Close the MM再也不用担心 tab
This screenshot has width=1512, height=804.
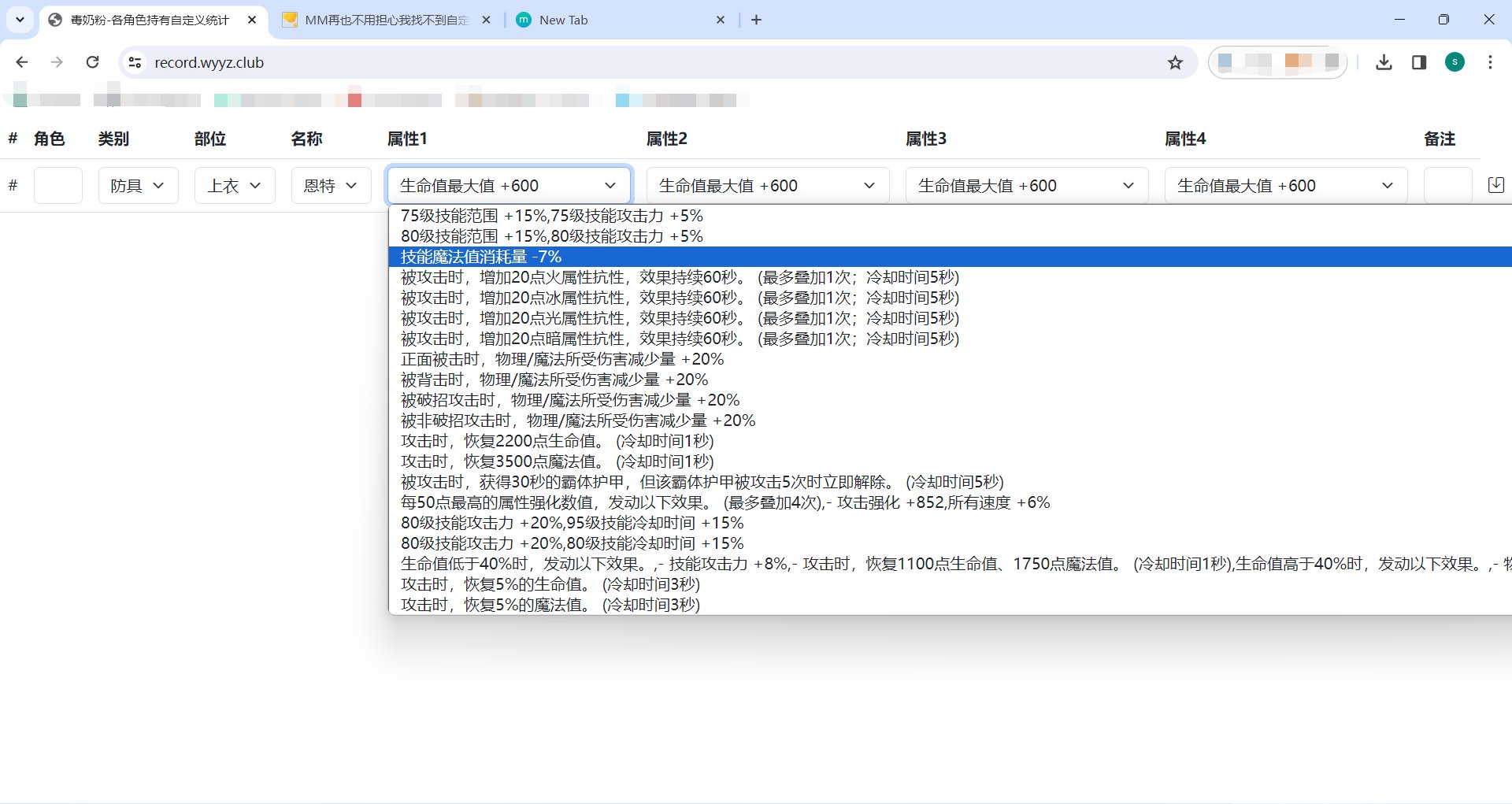tap(487, 20)
